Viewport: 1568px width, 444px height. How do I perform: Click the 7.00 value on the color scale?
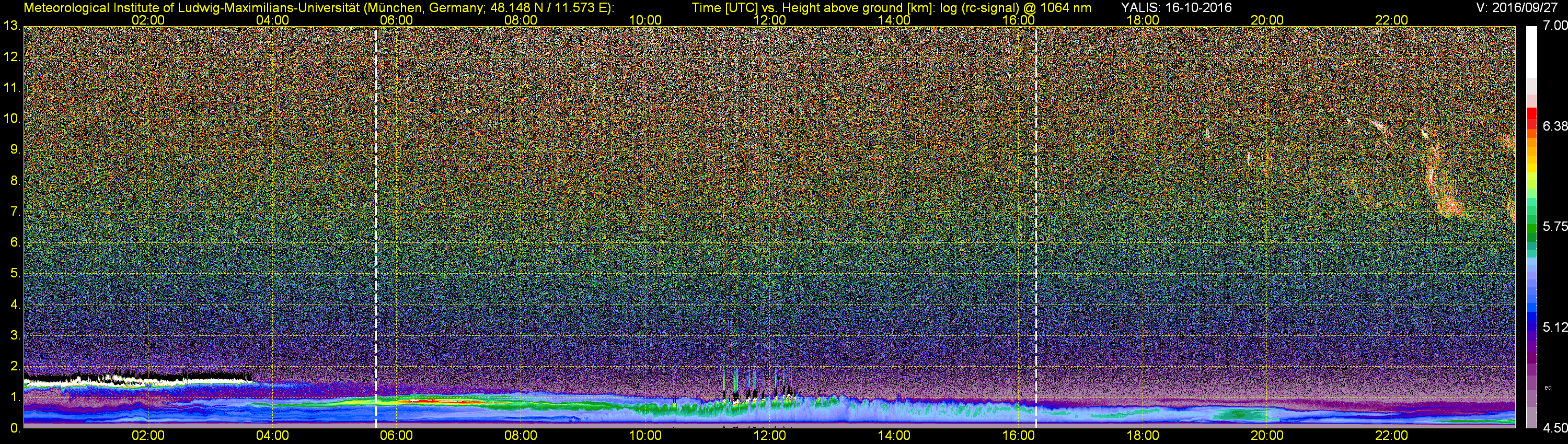point(1555,26)
